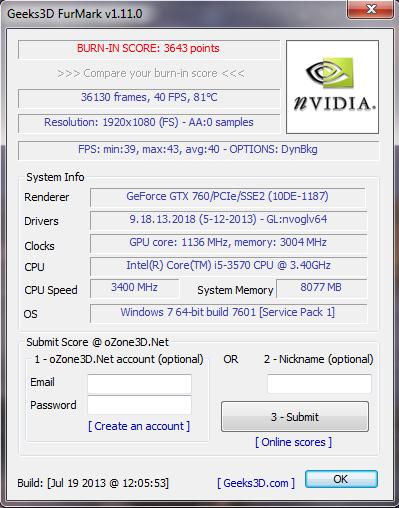Submit the score with 3 - Submit
Screen dimensions: 399x508
coord(295,417)
